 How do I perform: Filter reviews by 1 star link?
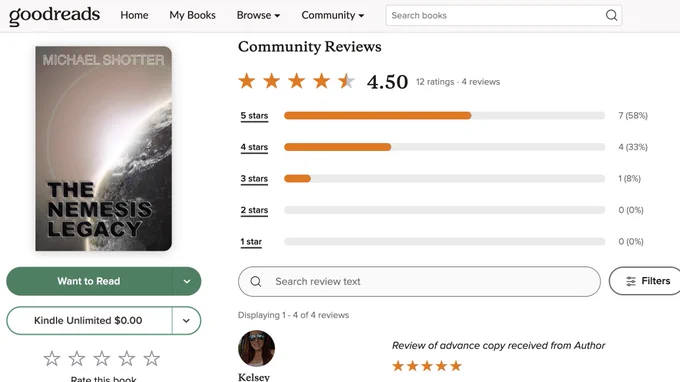click(251, 242)
